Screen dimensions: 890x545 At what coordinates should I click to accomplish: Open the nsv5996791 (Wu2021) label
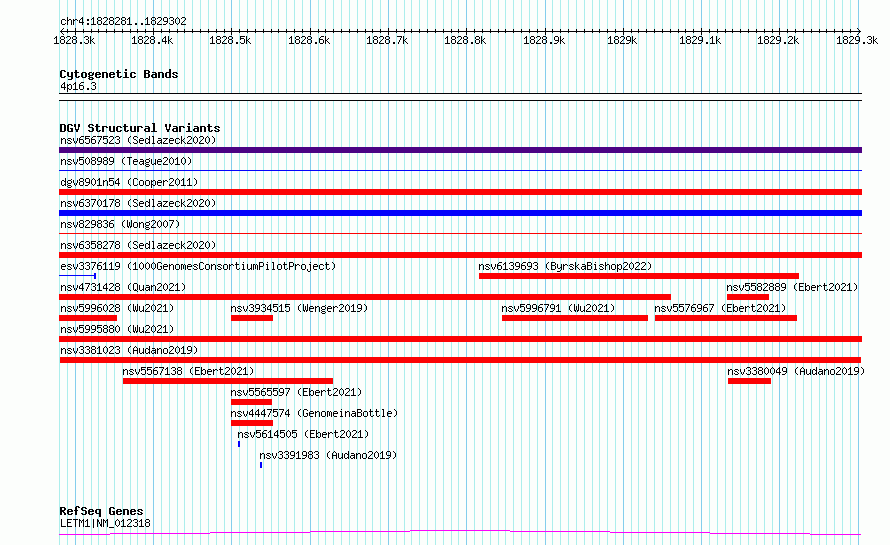pos(558,308)
